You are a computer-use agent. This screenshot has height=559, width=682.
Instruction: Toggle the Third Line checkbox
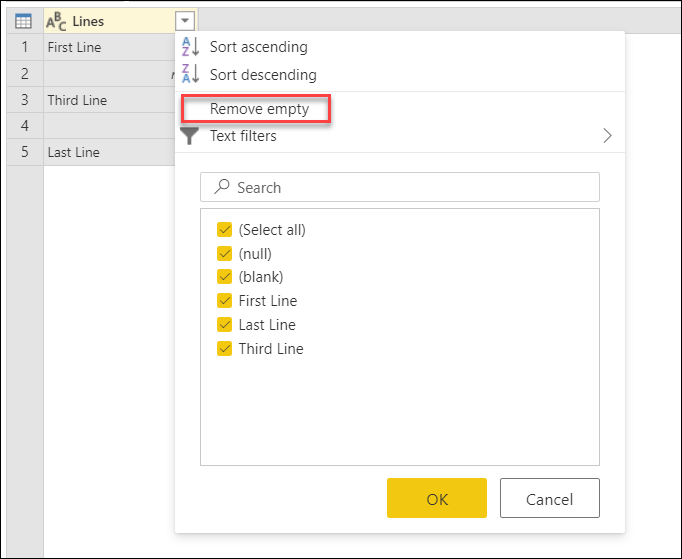coord(224,348)
